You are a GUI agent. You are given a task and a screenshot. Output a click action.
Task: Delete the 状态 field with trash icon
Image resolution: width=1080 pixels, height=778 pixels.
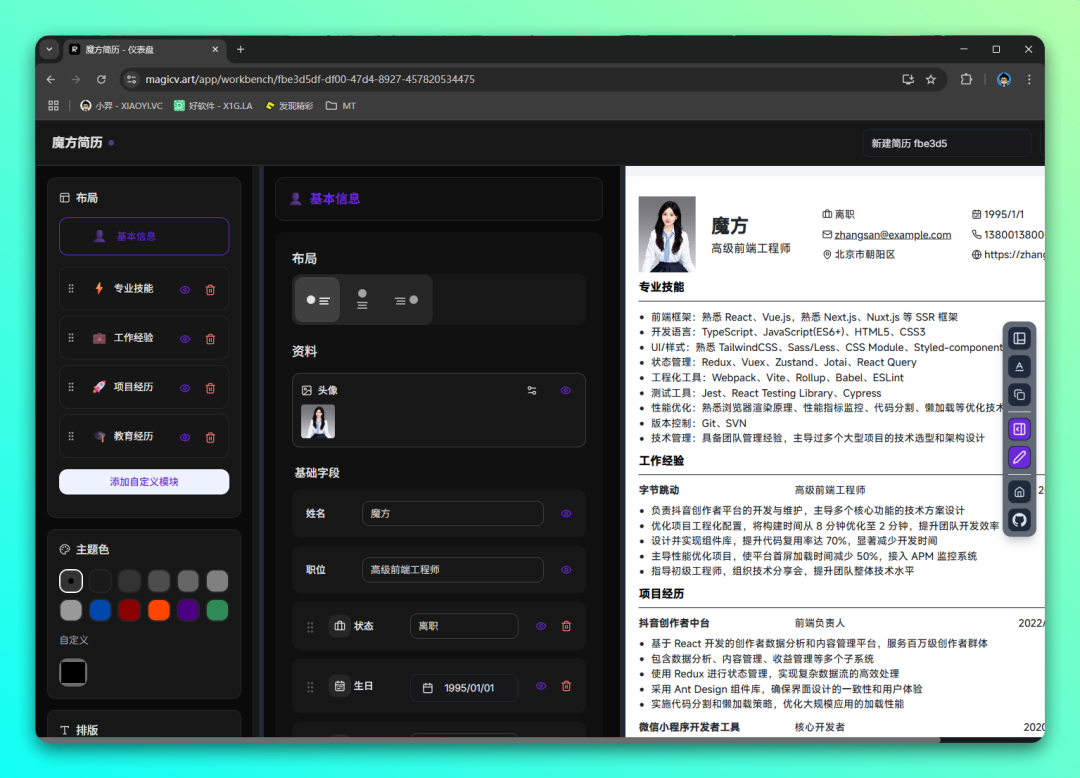566,626
